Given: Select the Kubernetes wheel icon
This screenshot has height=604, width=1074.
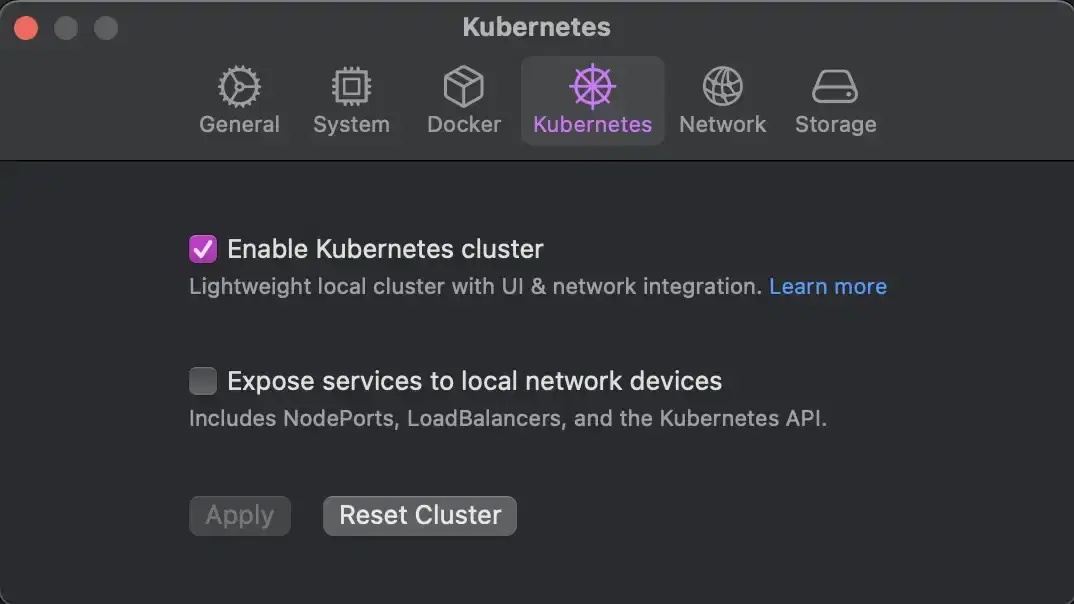Looking at the screenshot, I should (x=592, y=87).
